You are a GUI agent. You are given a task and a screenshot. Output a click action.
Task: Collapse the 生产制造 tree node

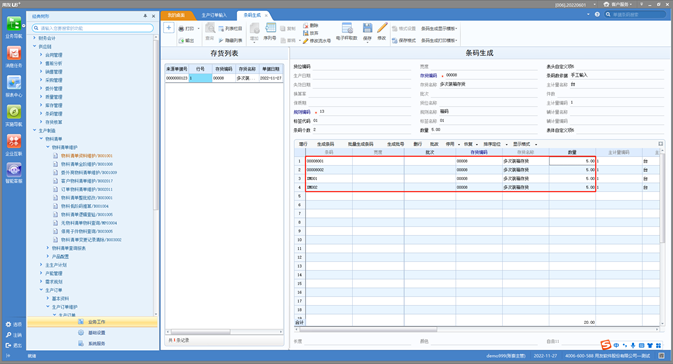35,130
